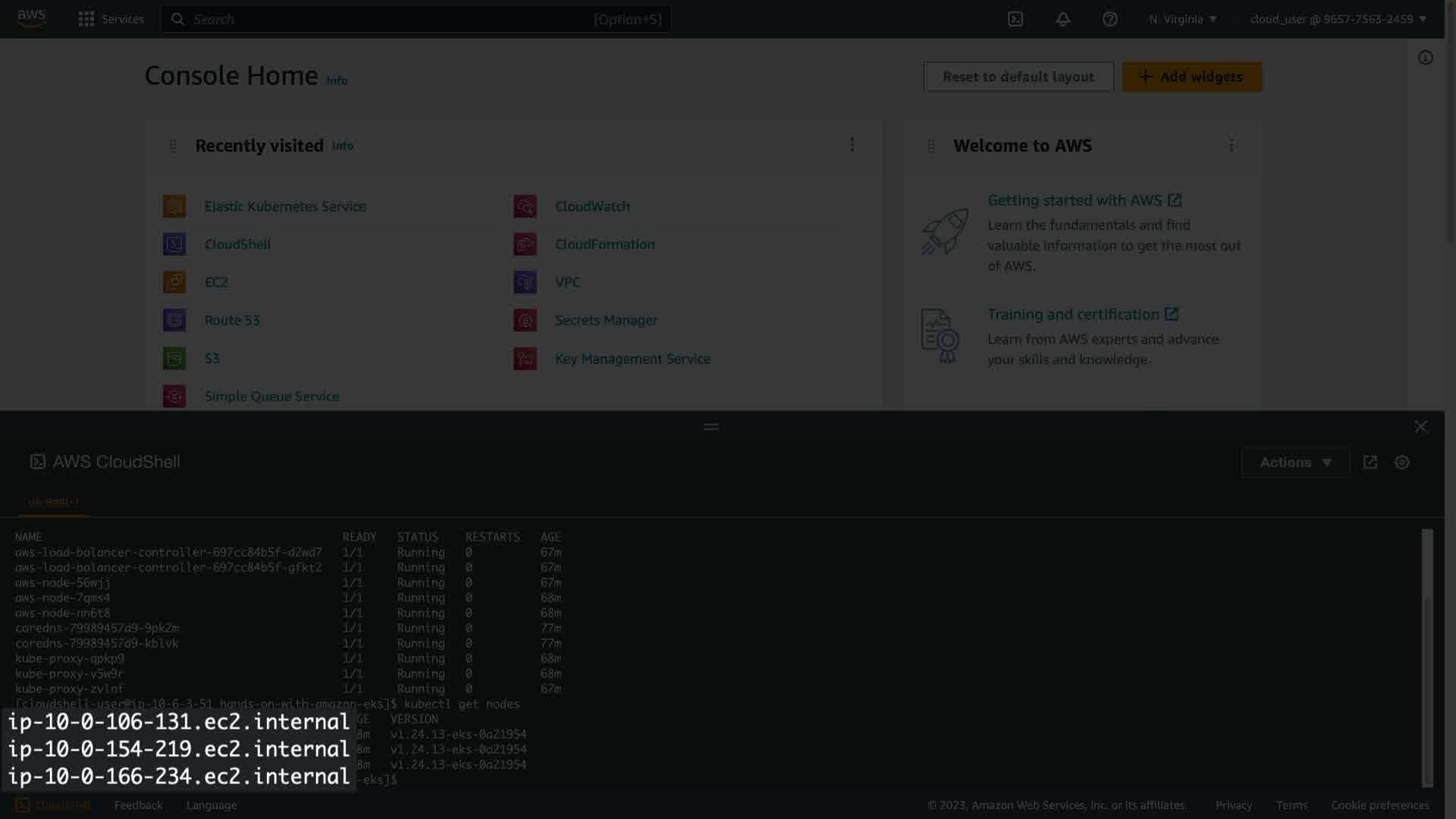The height and width of the screenshot is (819, 1456).
Task: Open Recently visited widget options menu
Action: point(852,145)
